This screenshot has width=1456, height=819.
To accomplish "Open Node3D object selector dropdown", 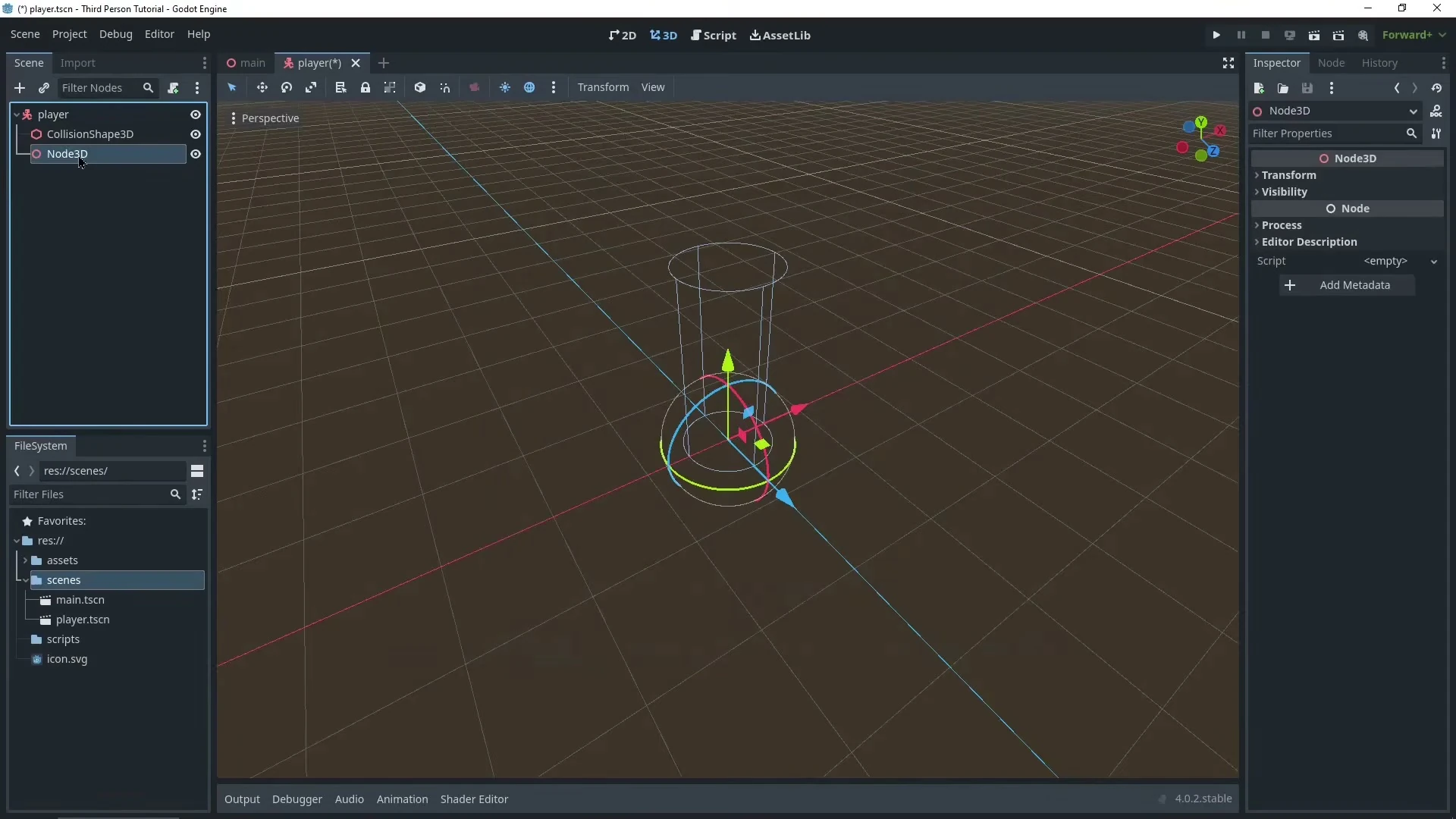I will [1336, 111].
